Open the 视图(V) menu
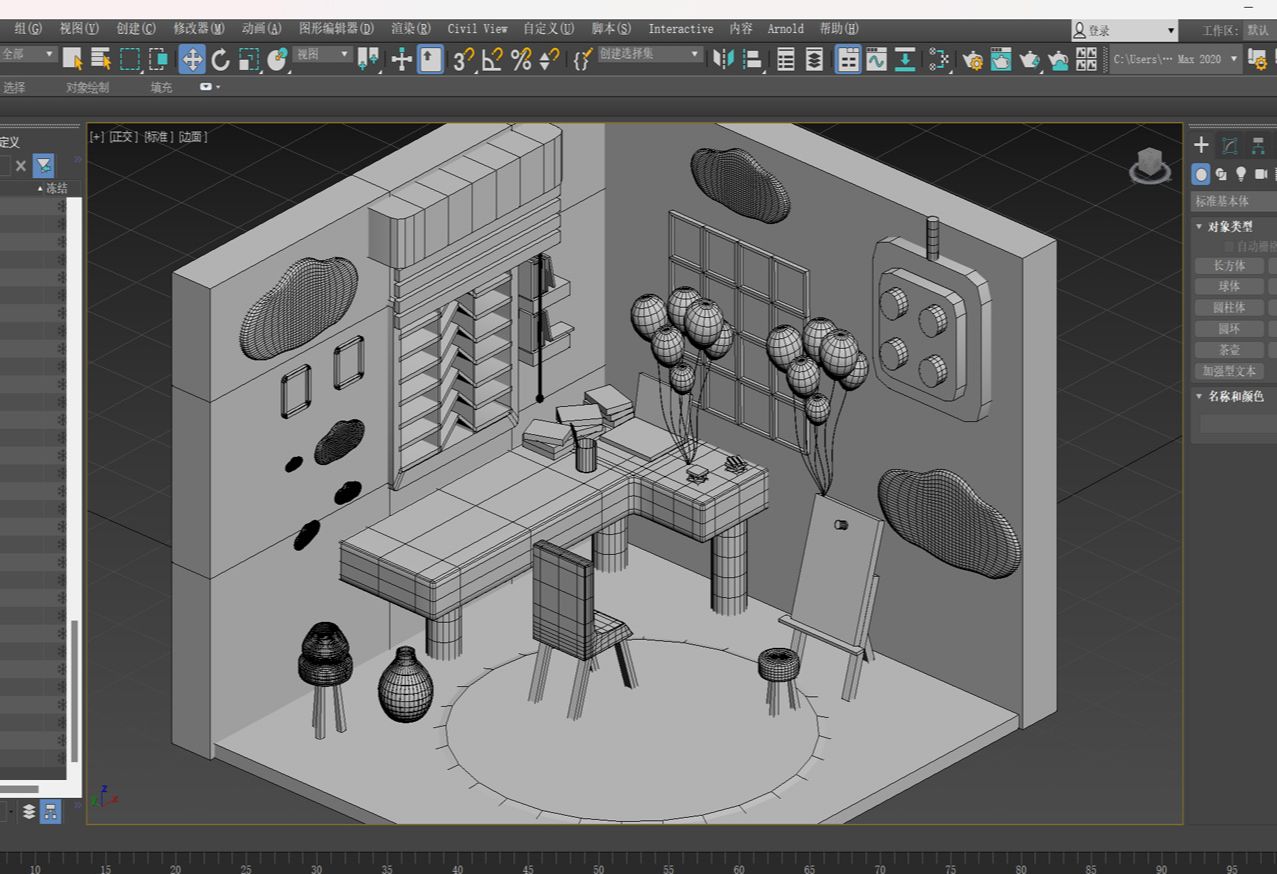 [79, 29]
